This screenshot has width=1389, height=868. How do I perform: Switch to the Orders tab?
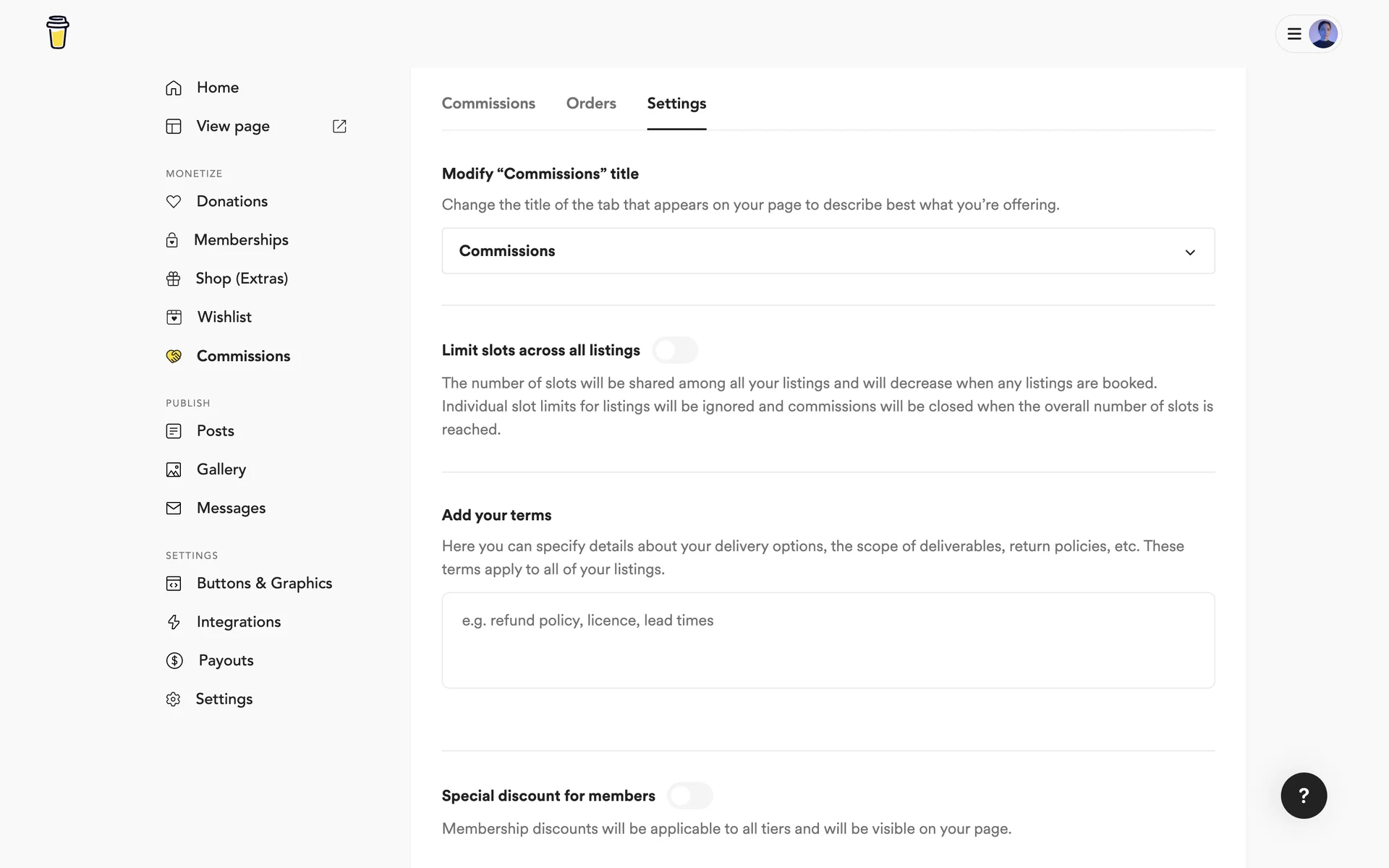[590, 103]
